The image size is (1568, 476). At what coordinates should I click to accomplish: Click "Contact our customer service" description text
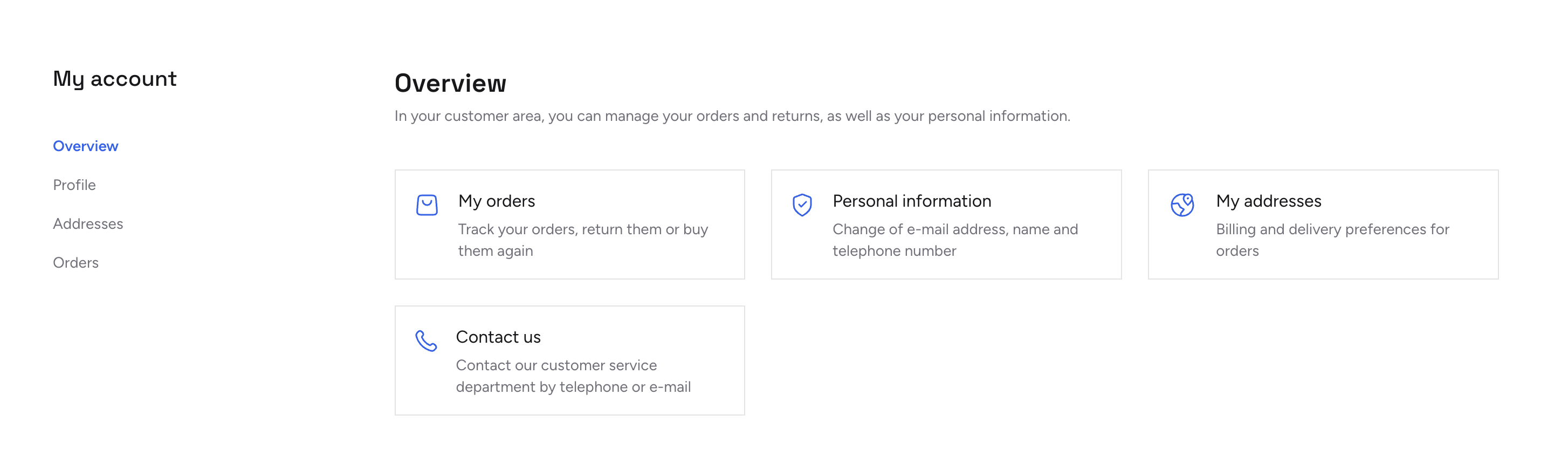556,366
